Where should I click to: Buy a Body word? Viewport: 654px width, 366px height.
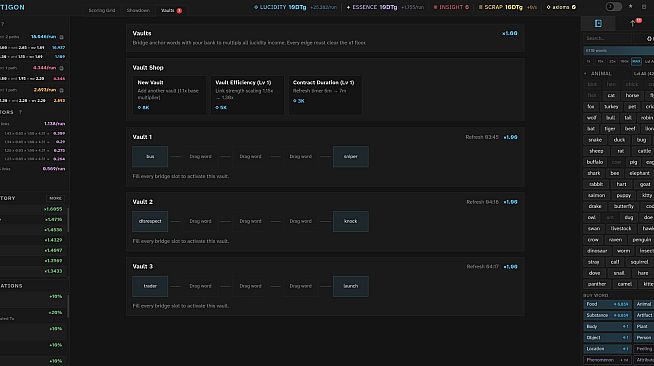point(607,327)
